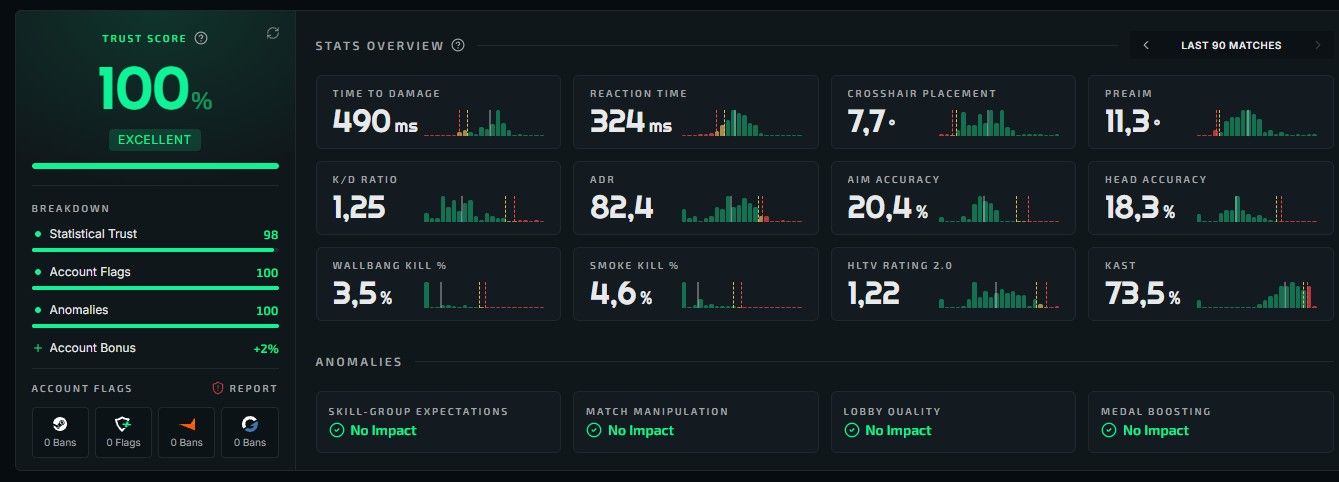The height and width of the screenshot is (482, 1339).
Task: Open the Stats Overview help icon
Action: (x=458, y=45)
